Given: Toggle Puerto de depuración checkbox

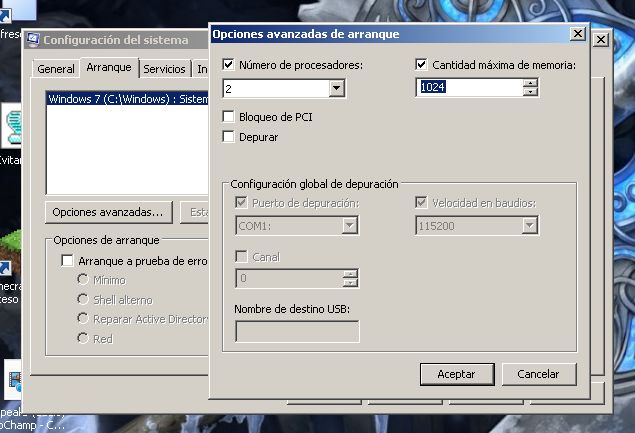Looking at the screenshot, I should pyautogui.click(x=241, y=203).
